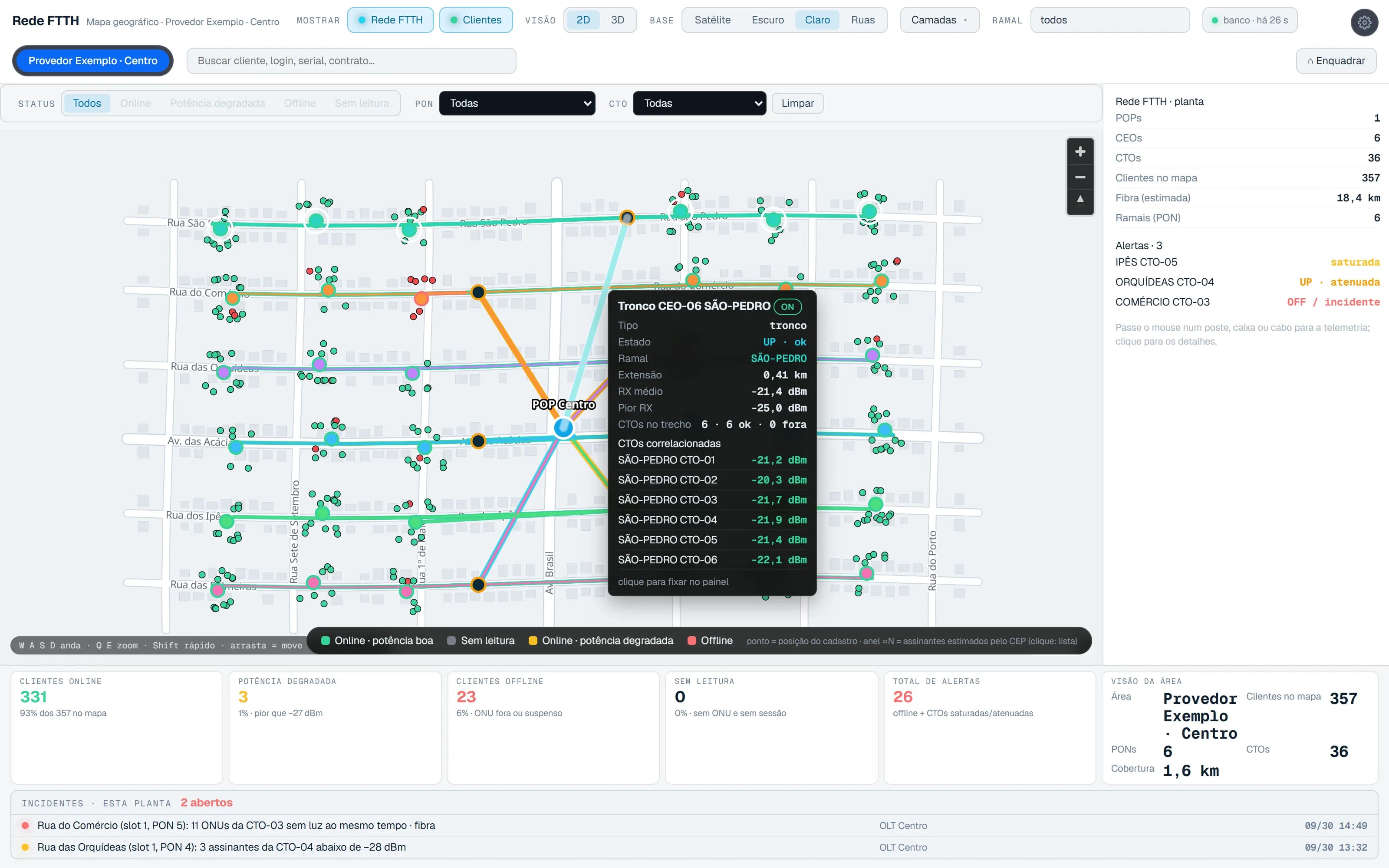Click the Limpar filters button
The width and height of the screenshot is (1389, 868).
[x=797, y=103]
